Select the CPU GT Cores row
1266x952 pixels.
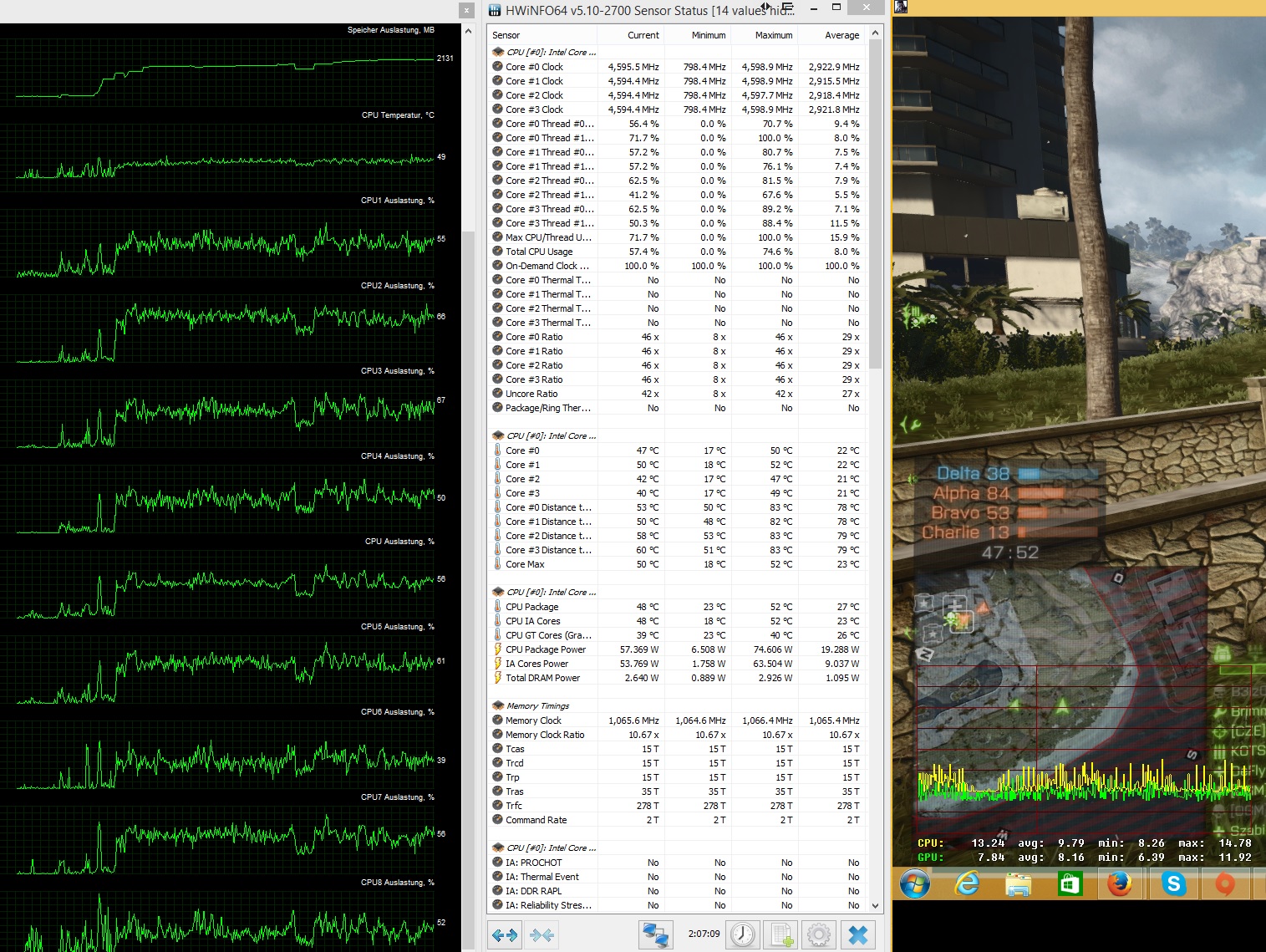(676, 635)
